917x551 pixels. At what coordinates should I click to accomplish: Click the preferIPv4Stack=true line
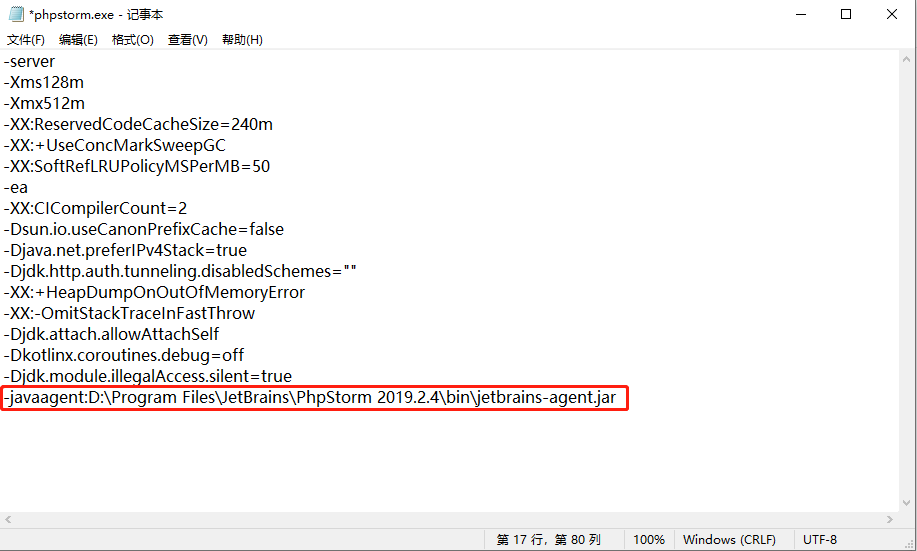pyautogui.click(x=125, y=251)
